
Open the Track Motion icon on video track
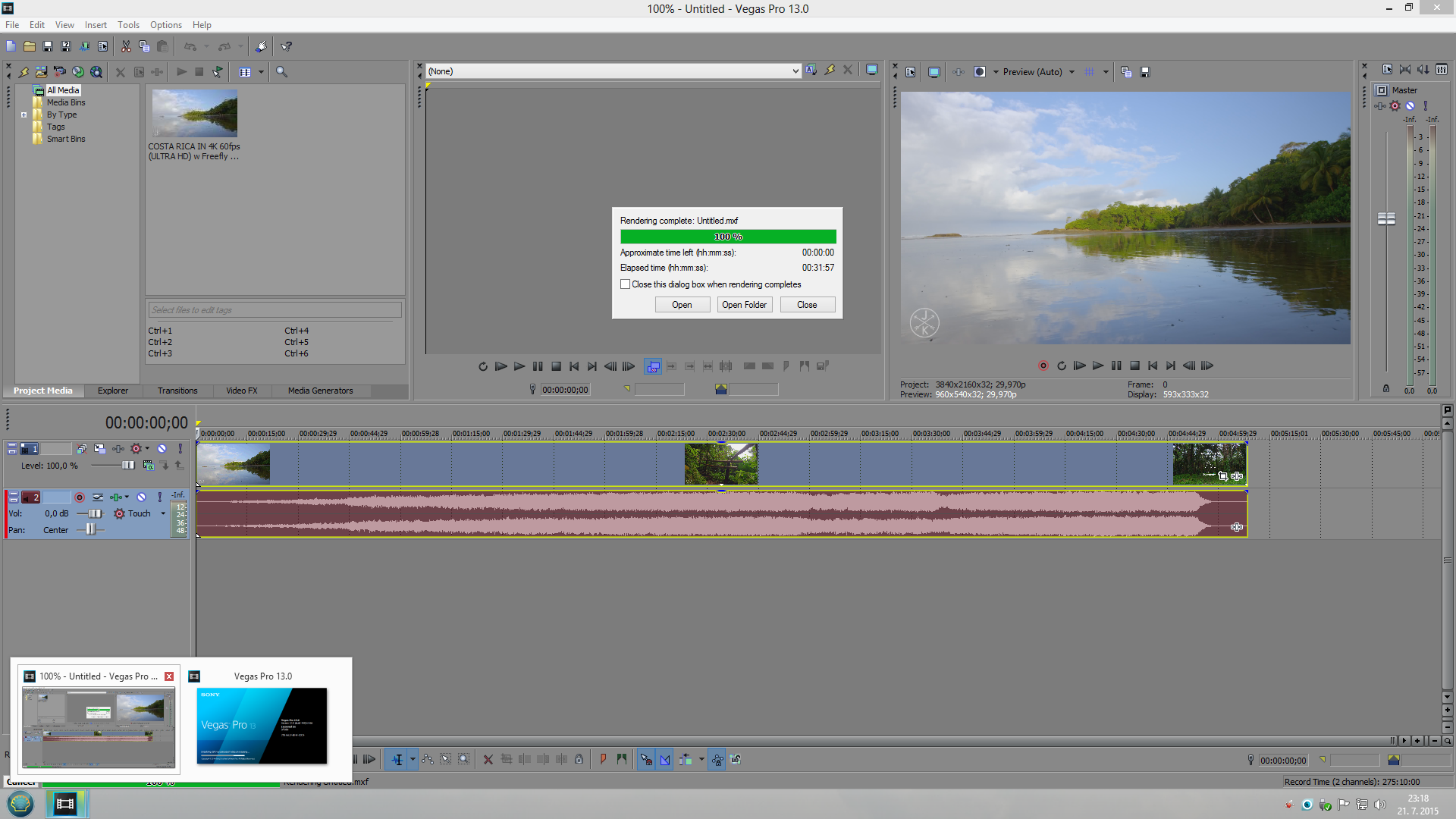99,449
